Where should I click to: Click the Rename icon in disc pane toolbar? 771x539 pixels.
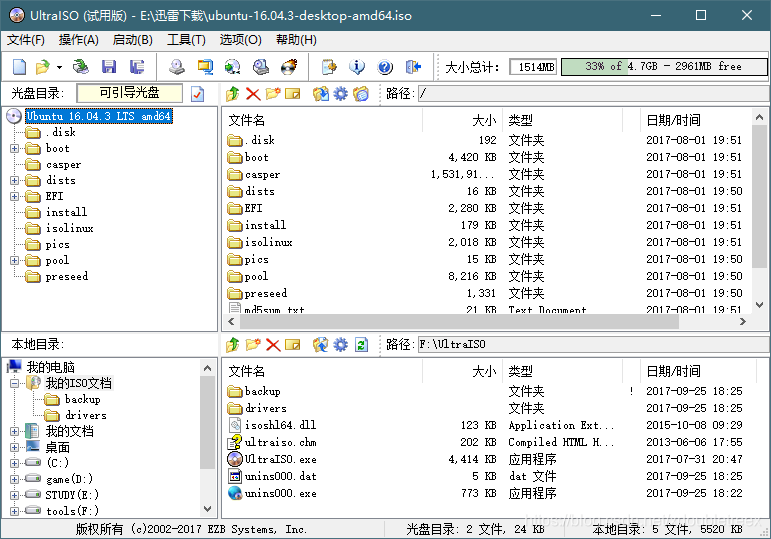[293, 93]
